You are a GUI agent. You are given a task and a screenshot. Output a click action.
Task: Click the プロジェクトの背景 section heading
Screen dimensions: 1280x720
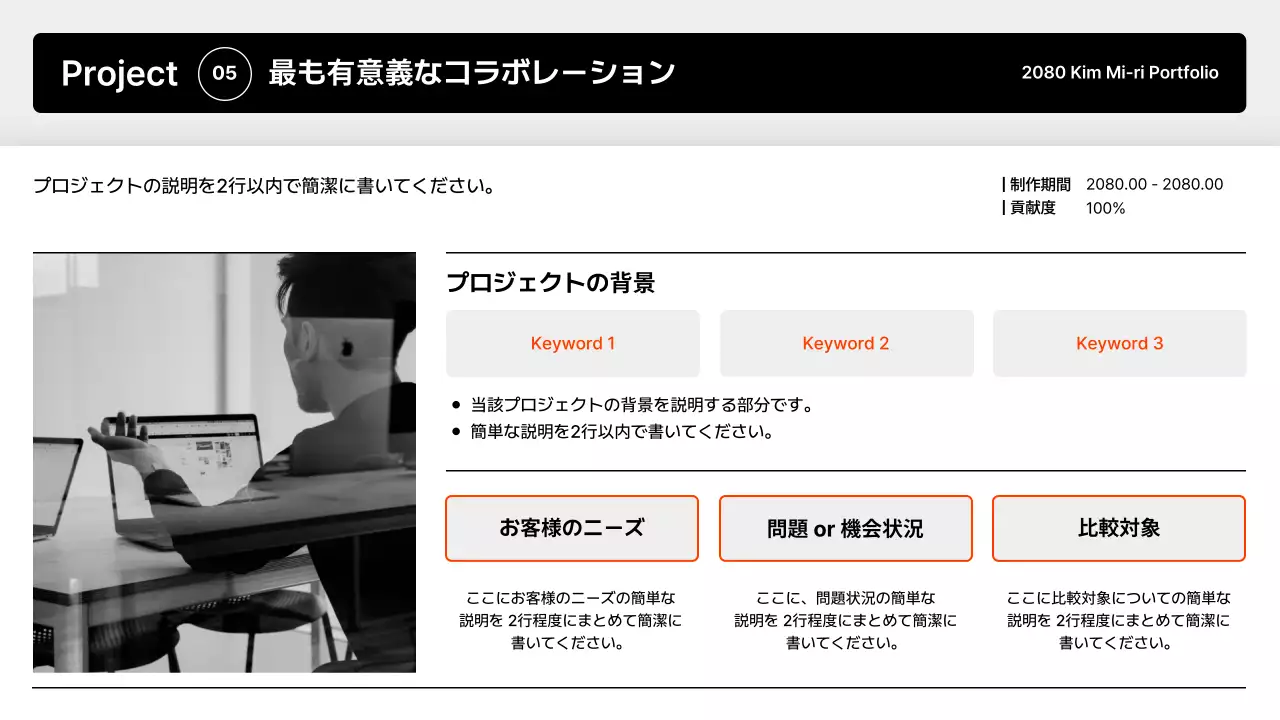pos(550,283)
